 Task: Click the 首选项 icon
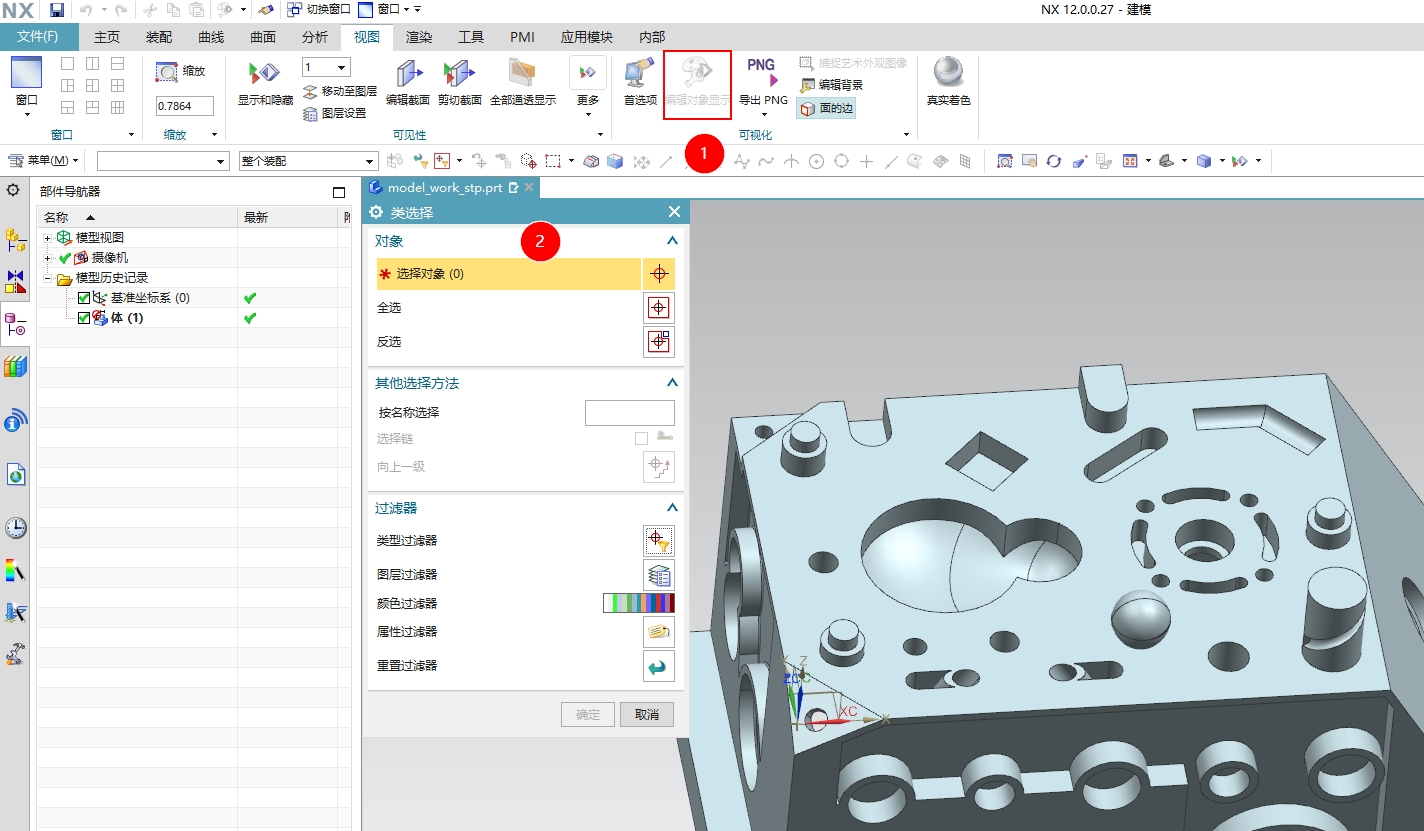tap(638, 80)
